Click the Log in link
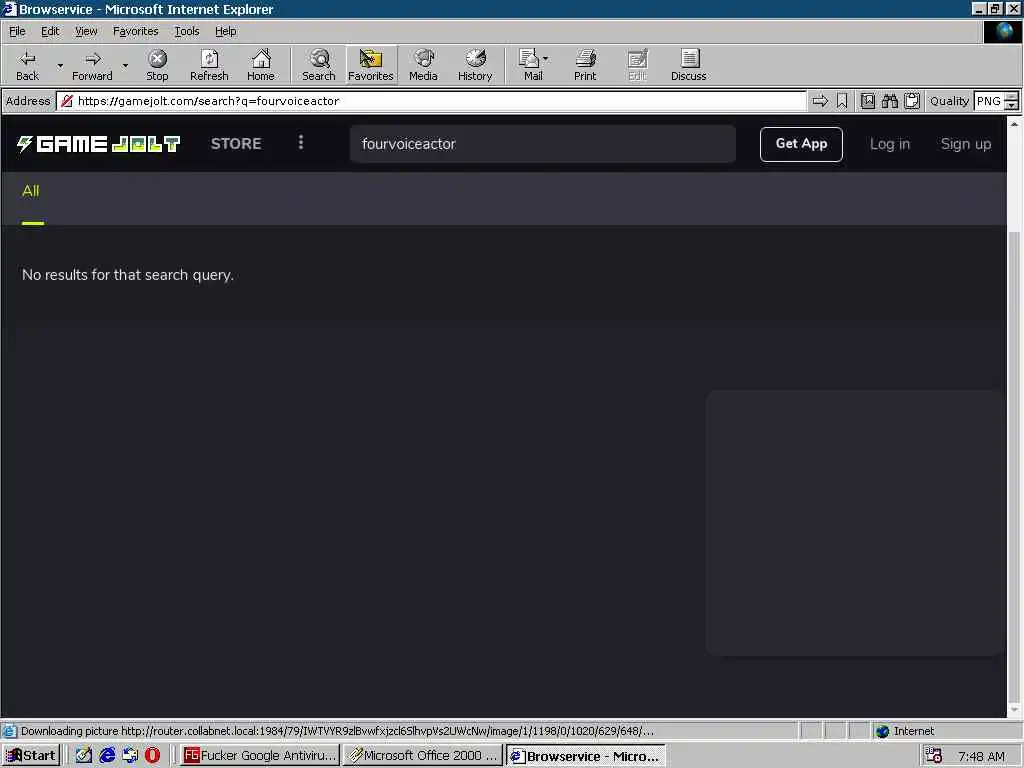 [x=889, y=144]
